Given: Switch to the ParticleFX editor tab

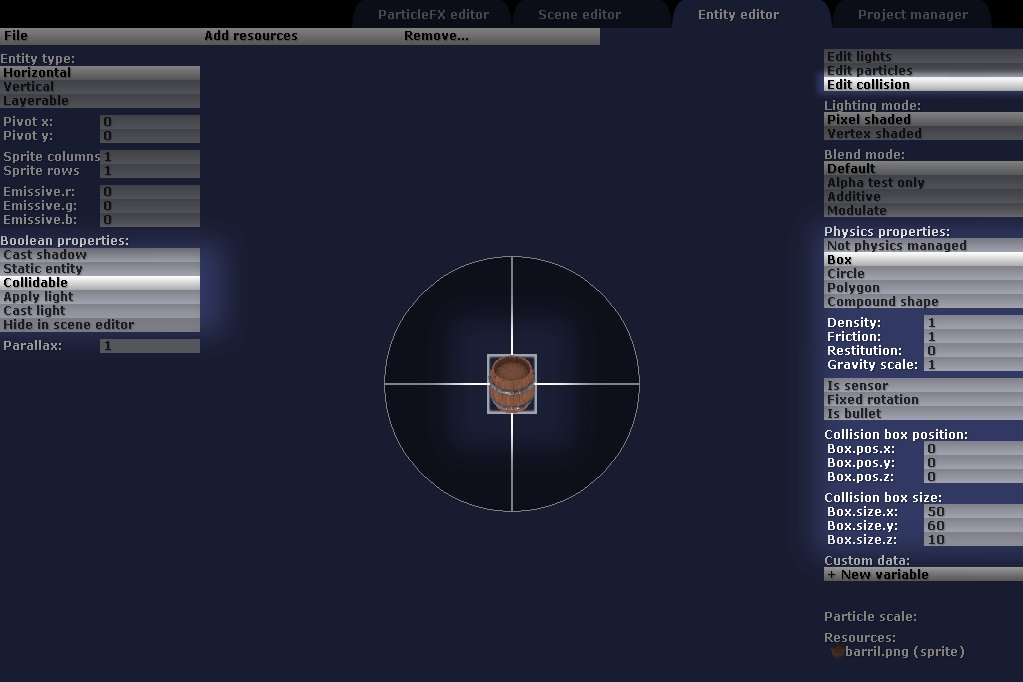Looking at the screenshot, I should coord(433,15).
